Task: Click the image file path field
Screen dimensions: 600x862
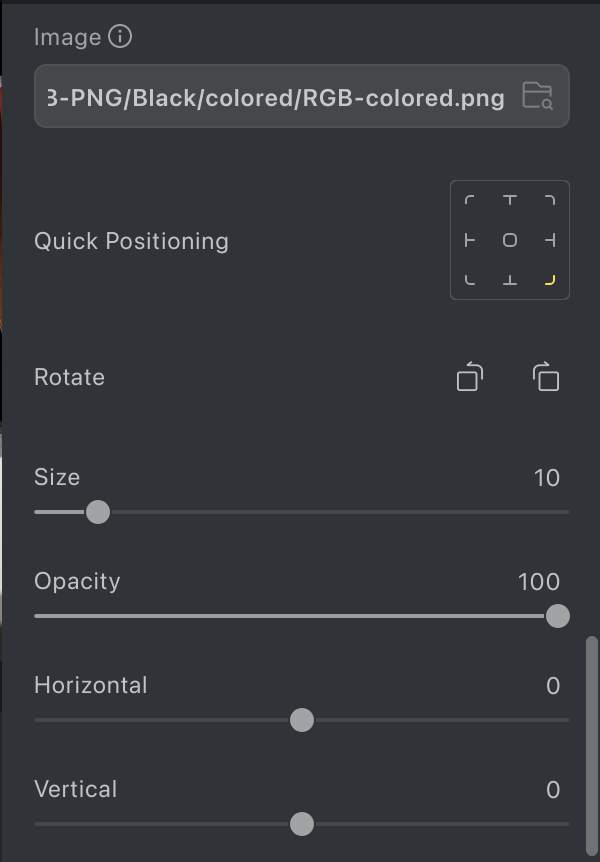Action: point(275,97)
